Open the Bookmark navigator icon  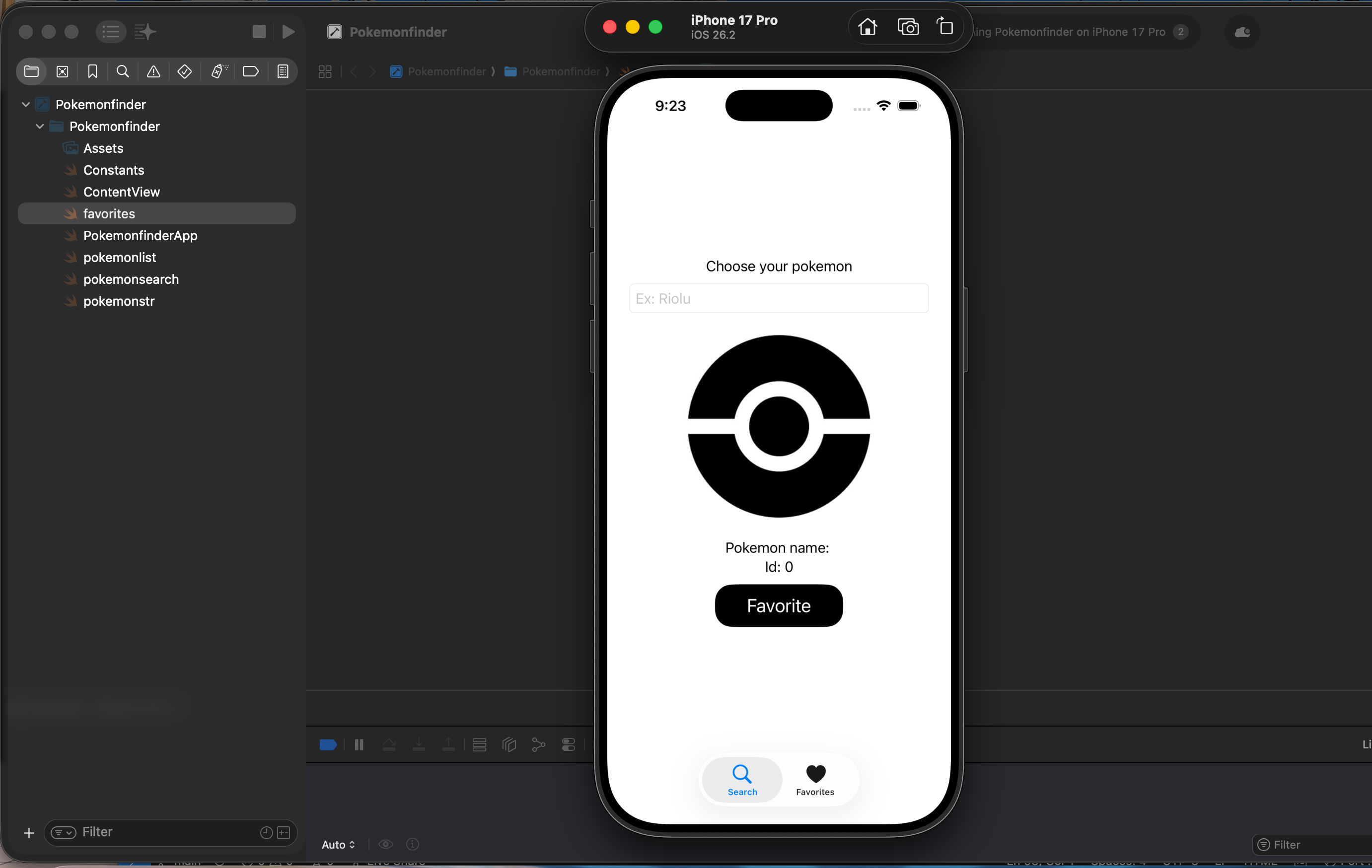(92, 71)
